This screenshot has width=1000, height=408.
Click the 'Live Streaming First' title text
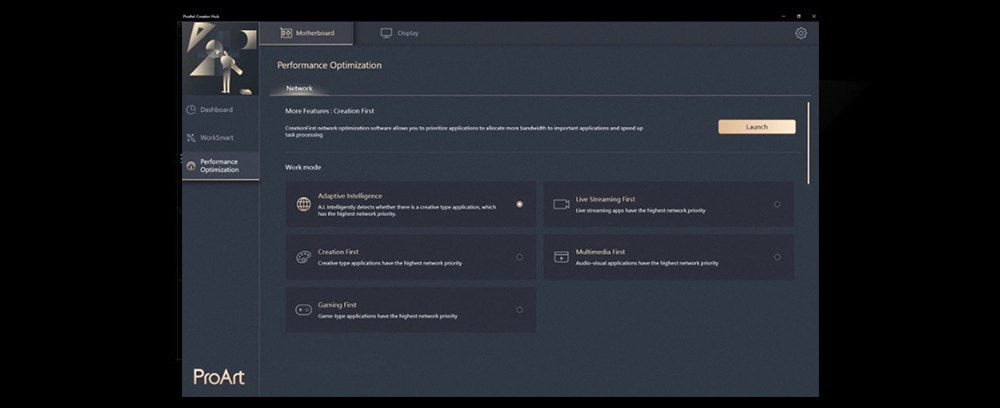(605, 199)
